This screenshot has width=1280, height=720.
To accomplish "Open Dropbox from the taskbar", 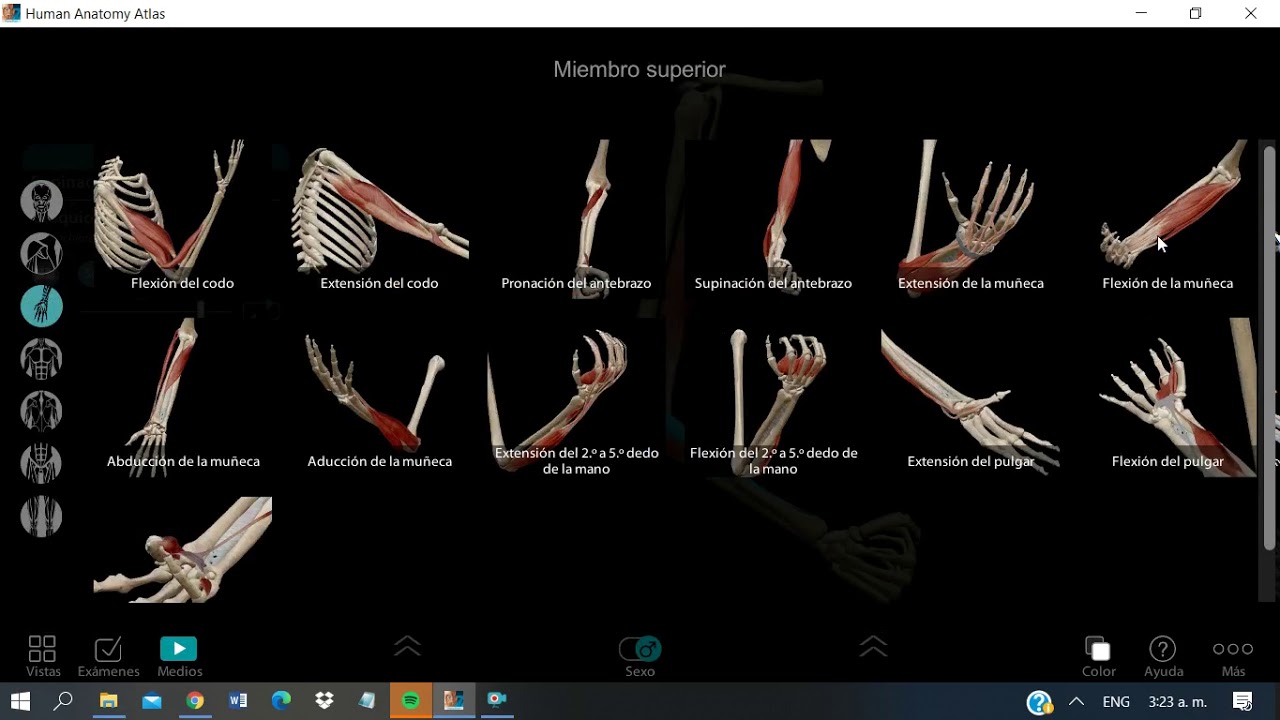I will click(x=324, y=701).
